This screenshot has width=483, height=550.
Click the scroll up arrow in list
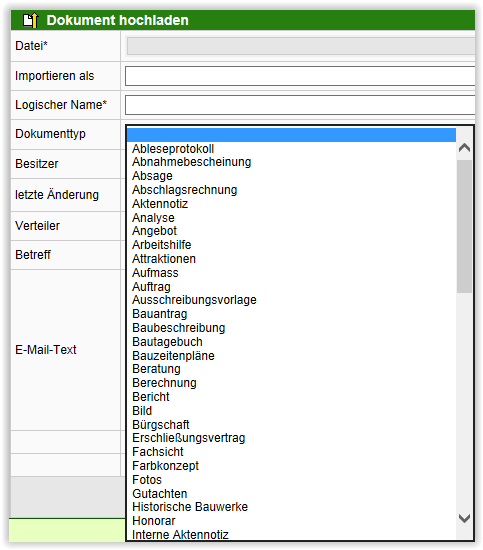tap(464, 148)
